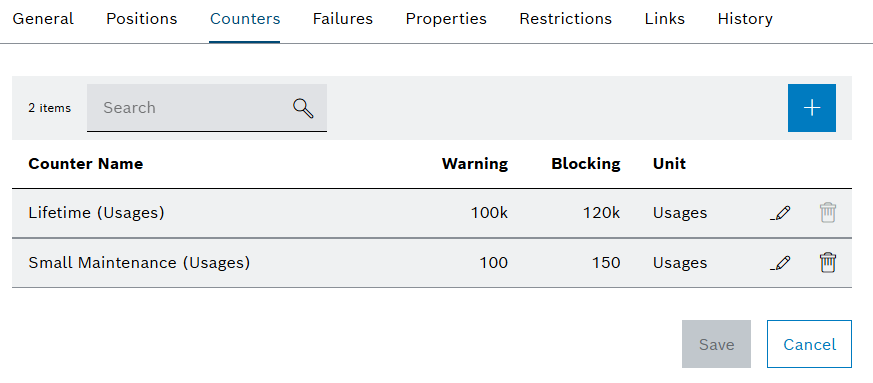The height and width of the screenshot is (383, 873).
Task: Open the Properties tab
Action: [x=446, y=19]
